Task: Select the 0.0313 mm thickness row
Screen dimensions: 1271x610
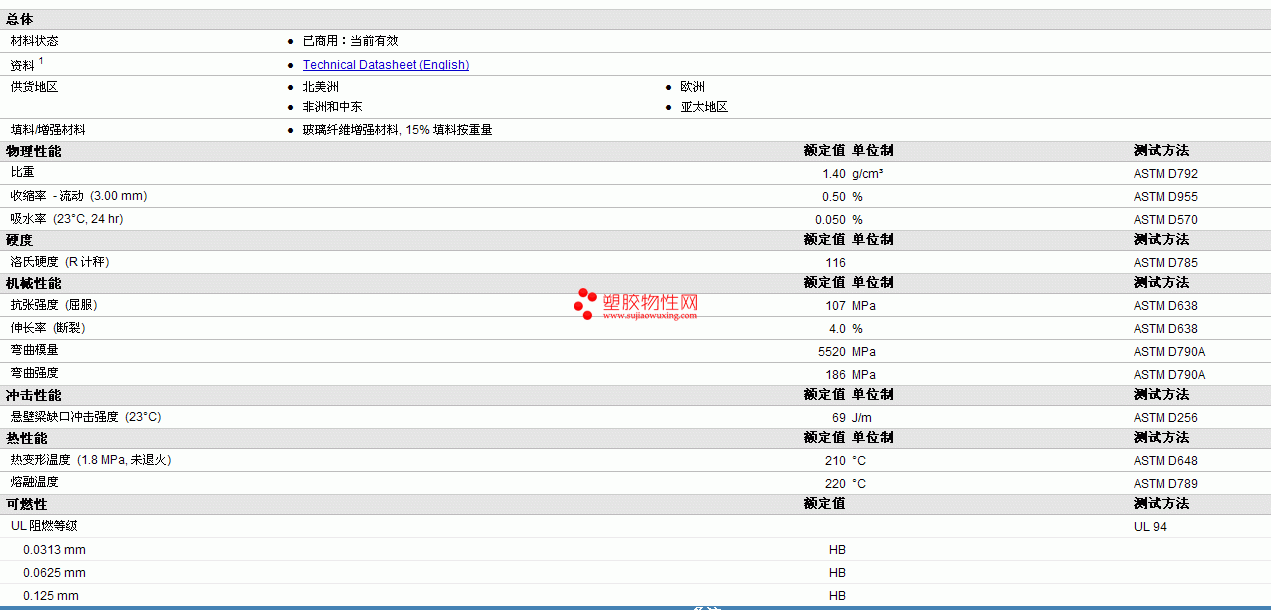Action: [635, 549]
